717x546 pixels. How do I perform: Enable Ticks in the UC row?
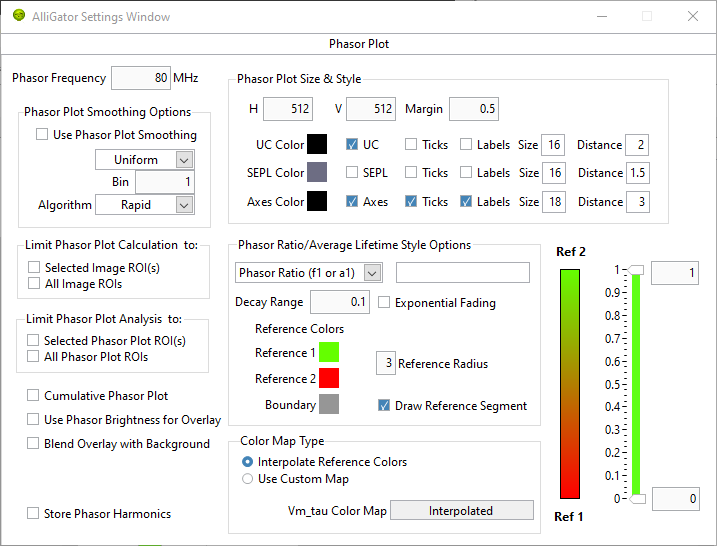tap(411, 145)
